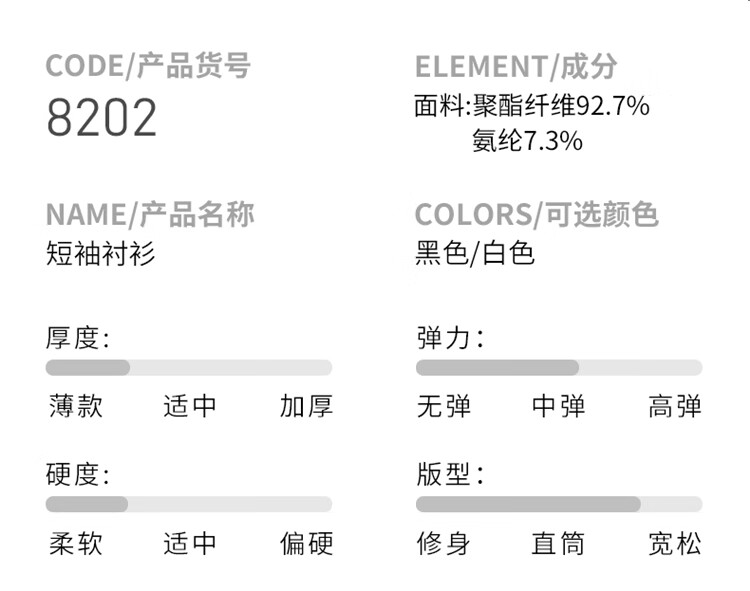This screenshot has width=750, height=591.
Task: Select the 直筒 fit label
Action: 559,544
